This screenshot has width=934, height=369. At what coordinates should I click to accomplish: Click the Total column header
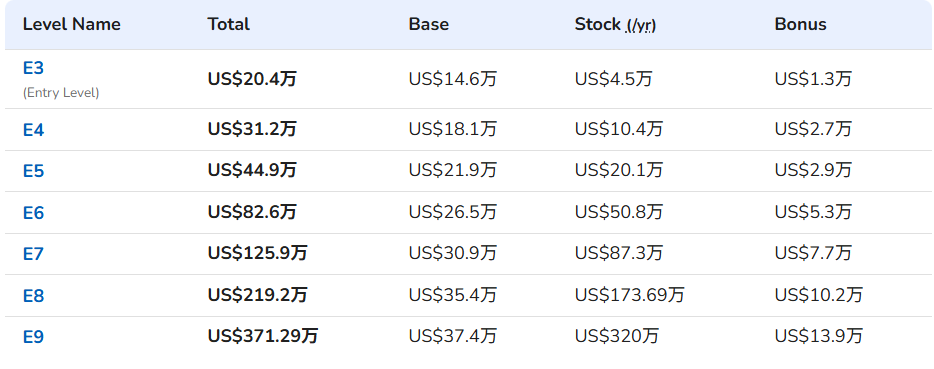(x=228, y=24)
